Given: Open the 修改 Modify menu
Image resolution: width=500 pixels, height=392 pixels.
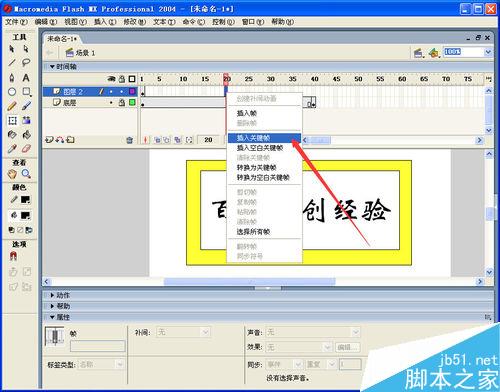Looking at the screenshot, I should pyautogui.click(x=134, y=22).
